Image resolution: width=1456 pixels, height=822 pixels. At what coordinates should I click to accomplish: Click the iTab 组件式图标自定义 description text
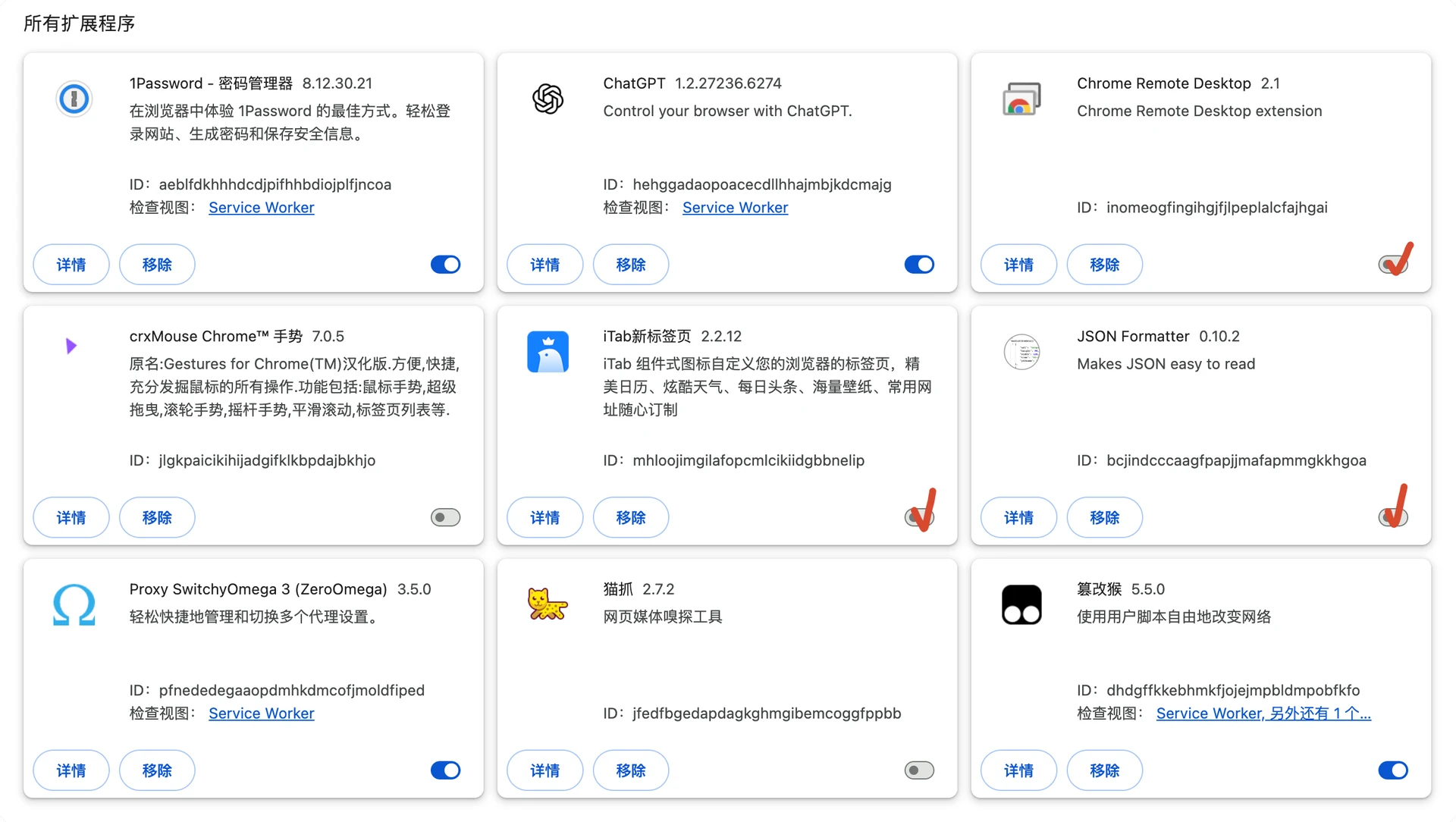[x=767, y=387]
